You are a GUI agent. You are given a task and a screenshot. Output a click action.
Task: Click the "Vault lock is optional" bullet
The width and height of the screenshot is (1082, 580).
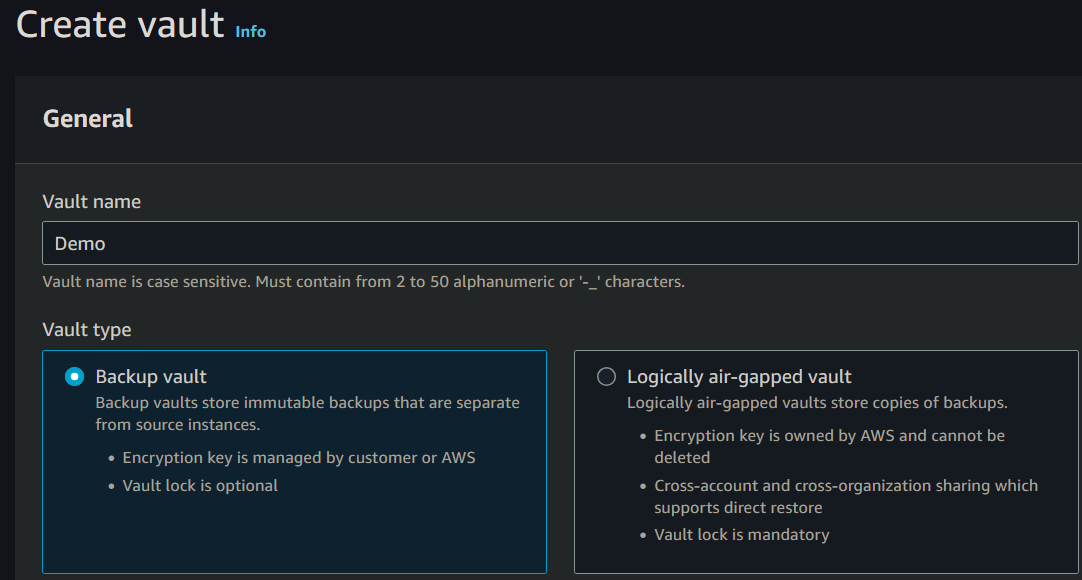(200, 486)
